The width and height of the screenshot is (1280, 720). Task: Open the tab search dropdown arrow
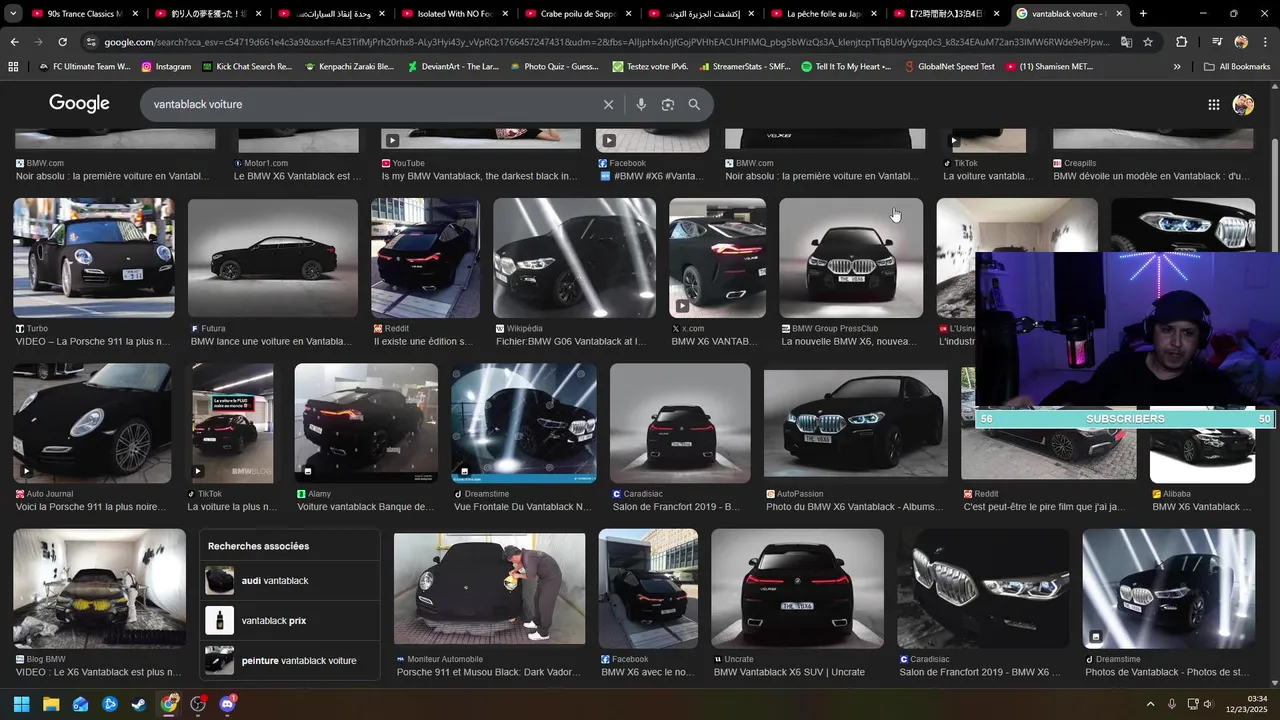tap(11, 14)
